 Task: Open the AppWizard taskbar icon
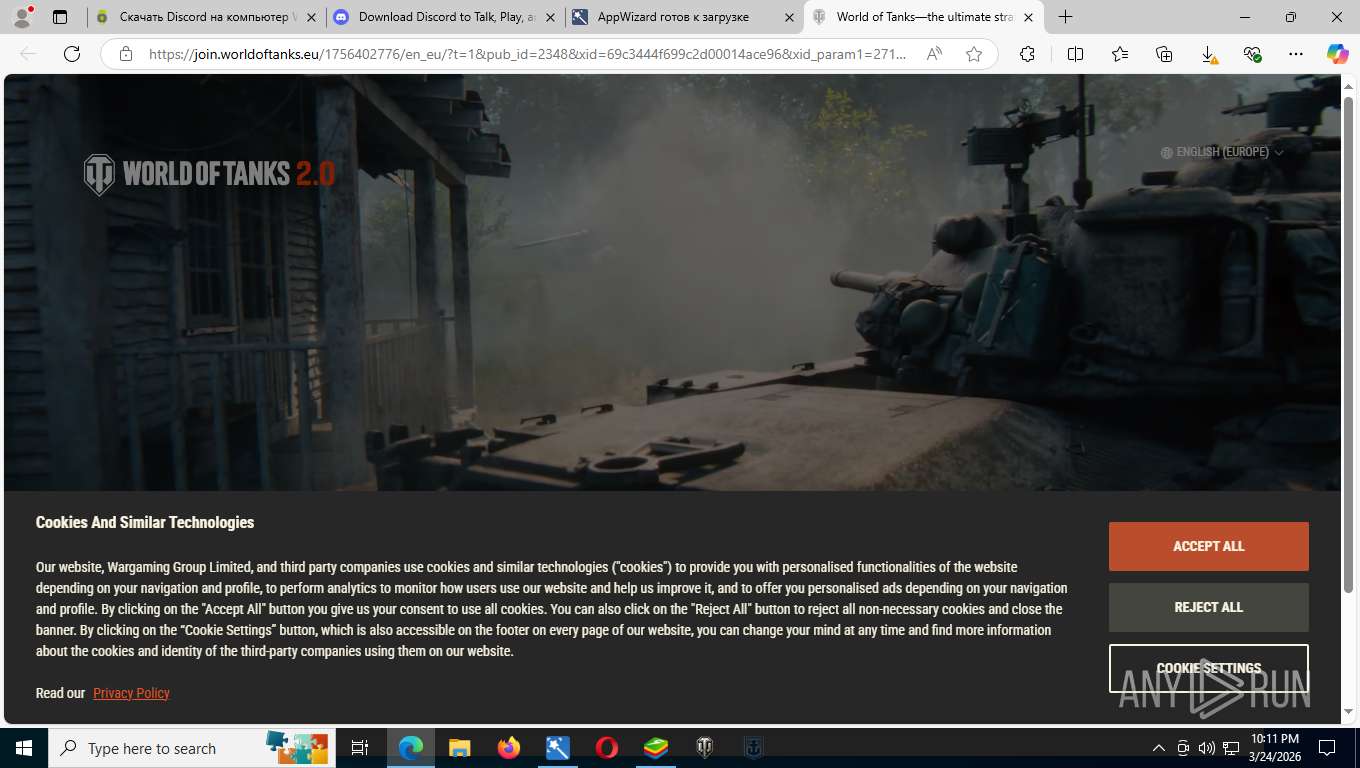point(557,748)
